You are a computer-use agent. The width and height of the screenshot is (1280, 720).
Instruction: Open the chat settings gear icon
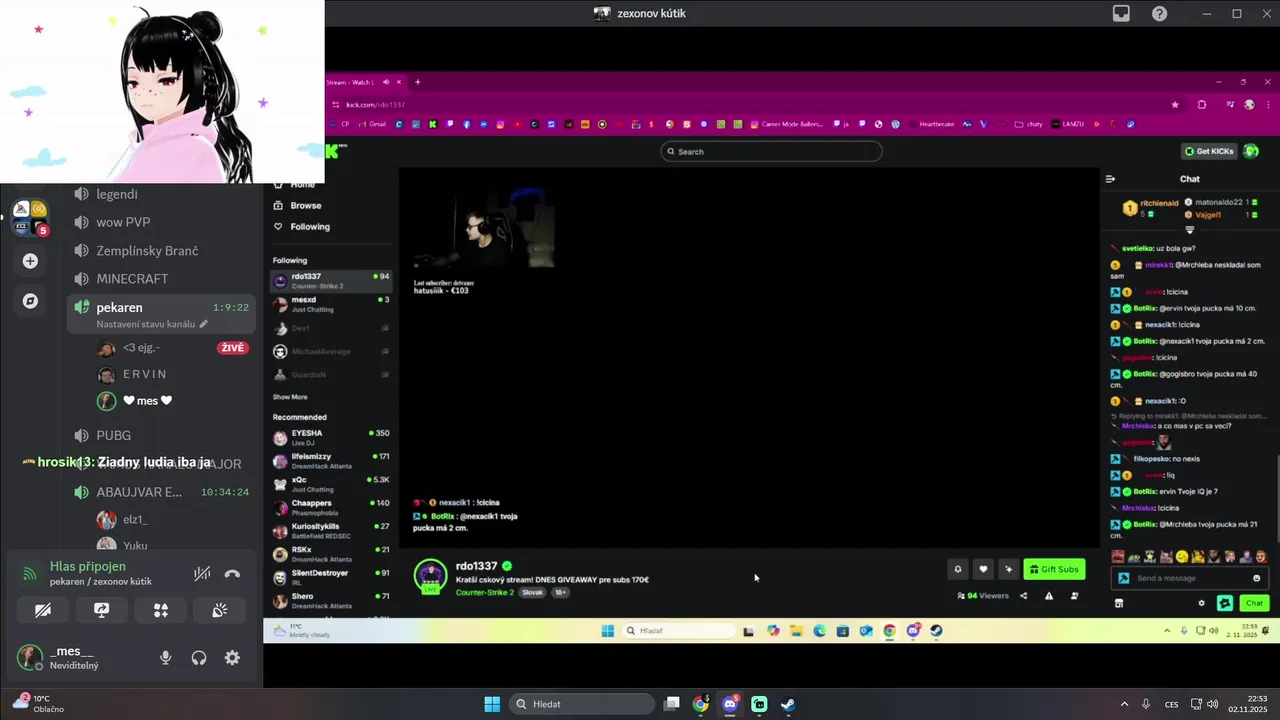pos(1201,603)
